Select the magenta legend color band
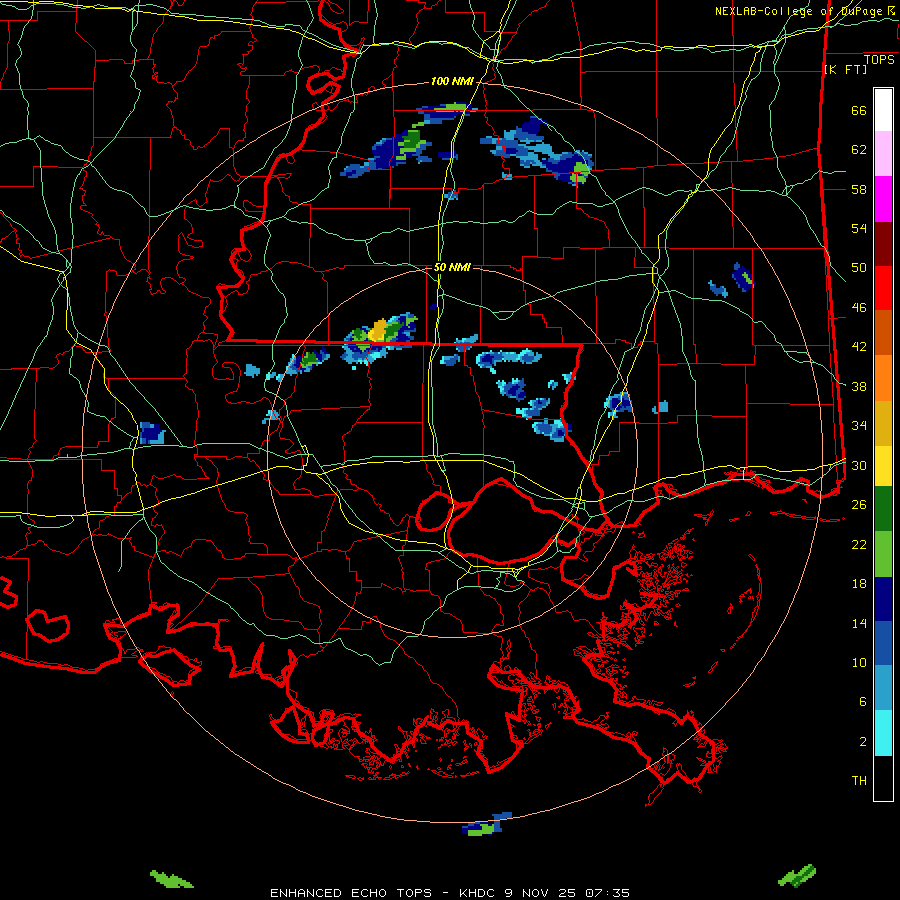This screenshot has height=900, width=900. (x=883, y=199)
